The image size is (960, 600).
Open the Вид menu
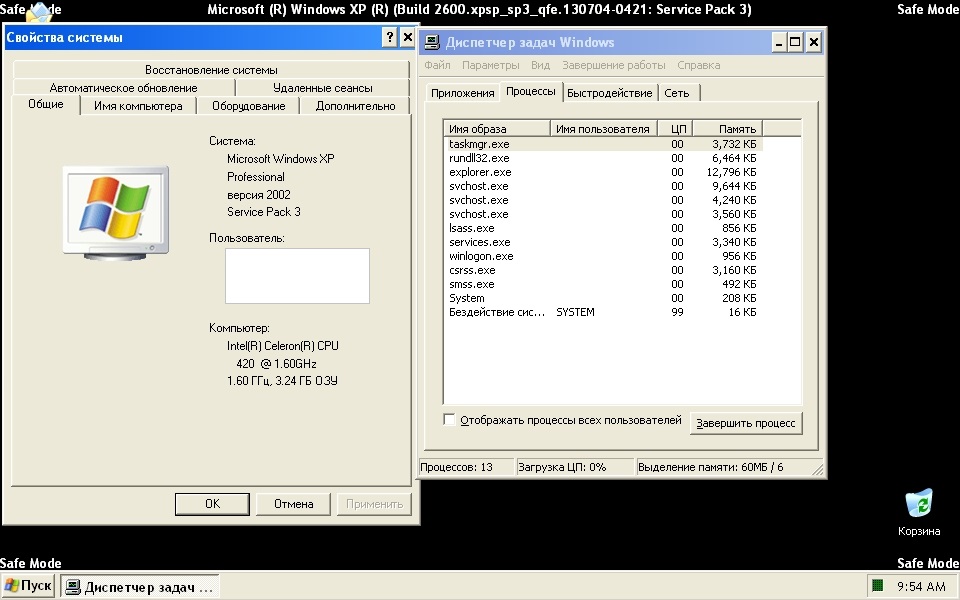(540, 65)
